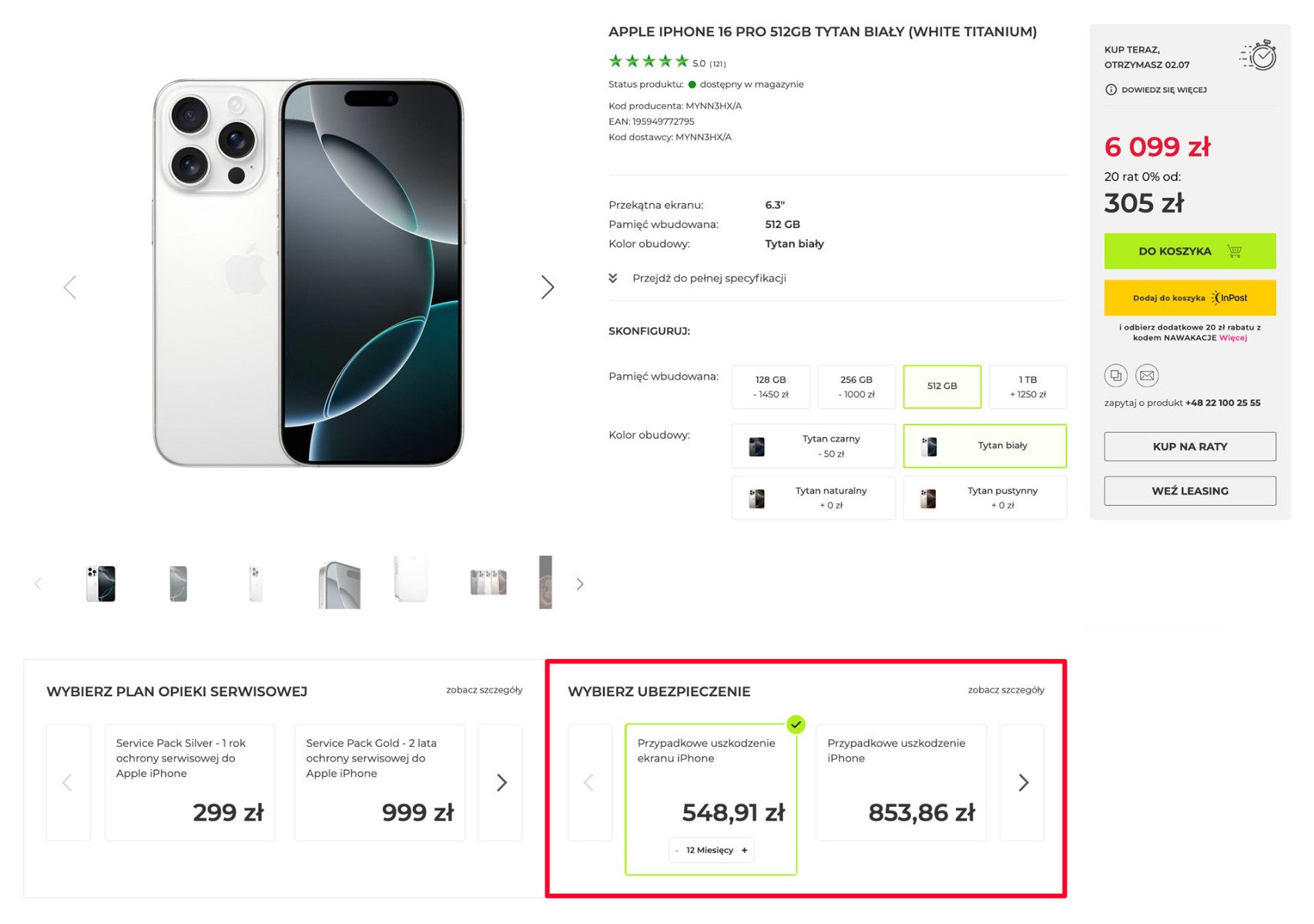This screenshot has height=924, width=1314.
Task: Advance the thumbnail strip with right arrow
Action: (x=580, y=584)
